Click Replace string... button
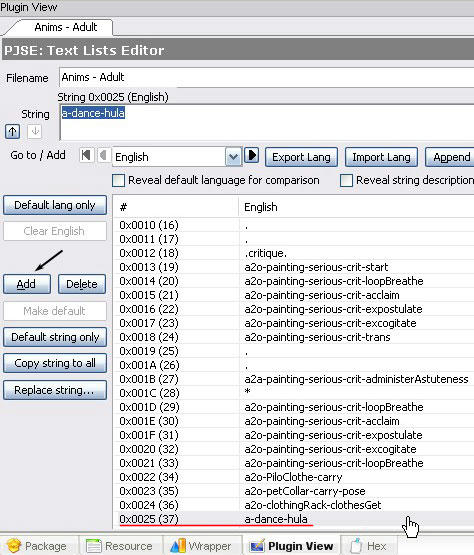This screenshot has width=474, height=555. (55, 390)
